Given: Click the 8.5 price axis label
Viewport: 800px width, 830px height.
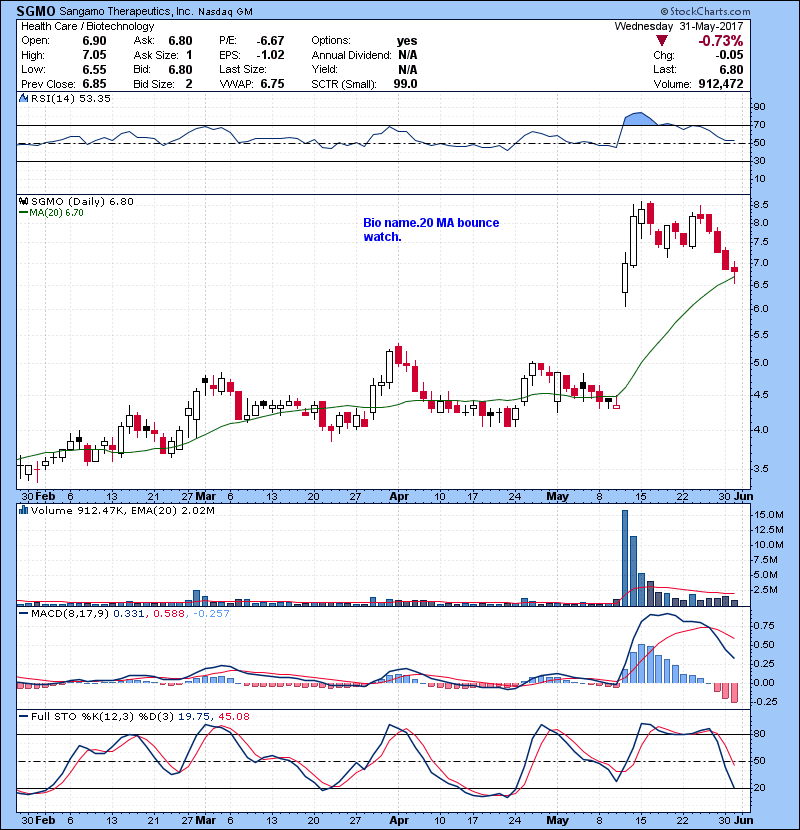Looking at the screenshot, I should [x=761, y=204].
